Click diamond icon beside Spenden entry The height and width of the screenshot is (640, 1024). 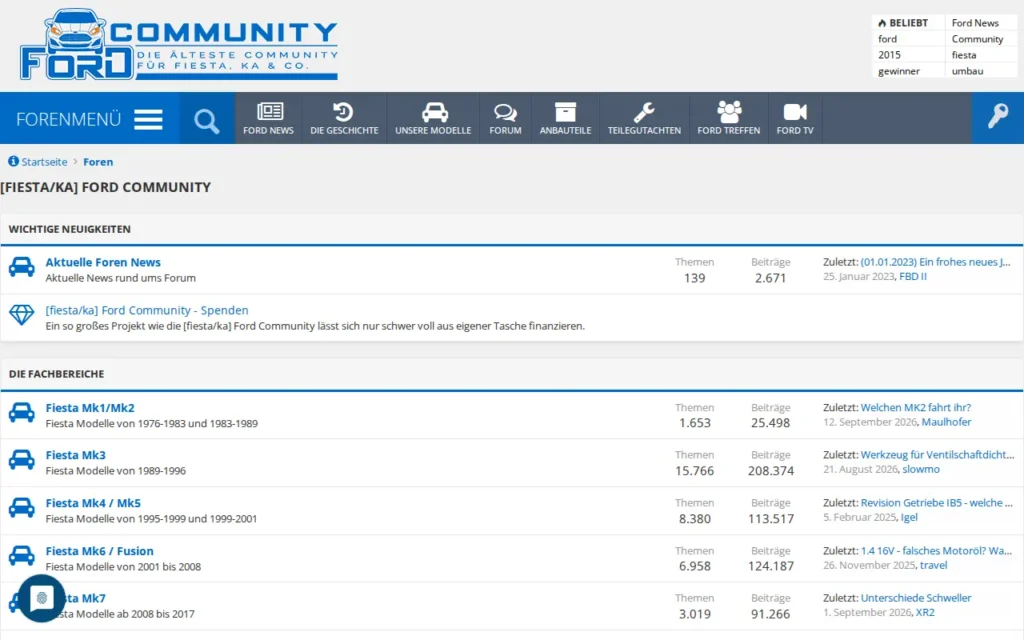22,315
